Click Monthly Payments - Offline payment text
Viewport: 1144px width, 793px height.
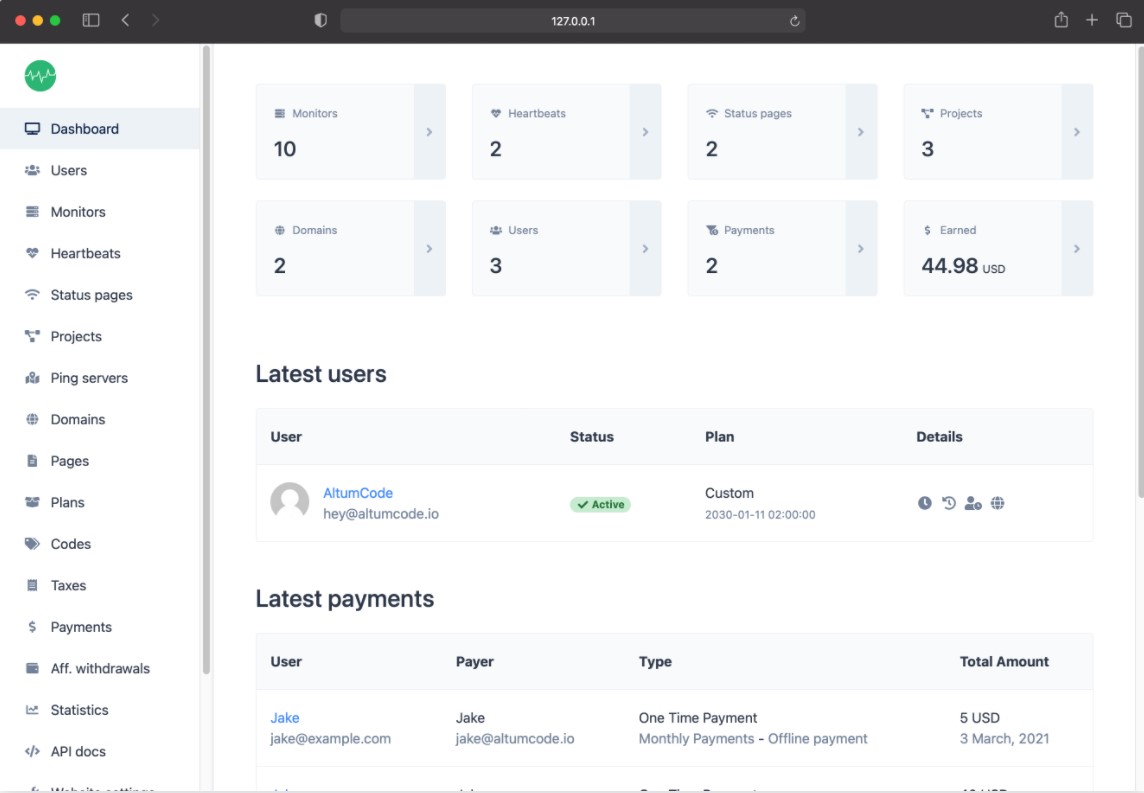tap(753, 738)
